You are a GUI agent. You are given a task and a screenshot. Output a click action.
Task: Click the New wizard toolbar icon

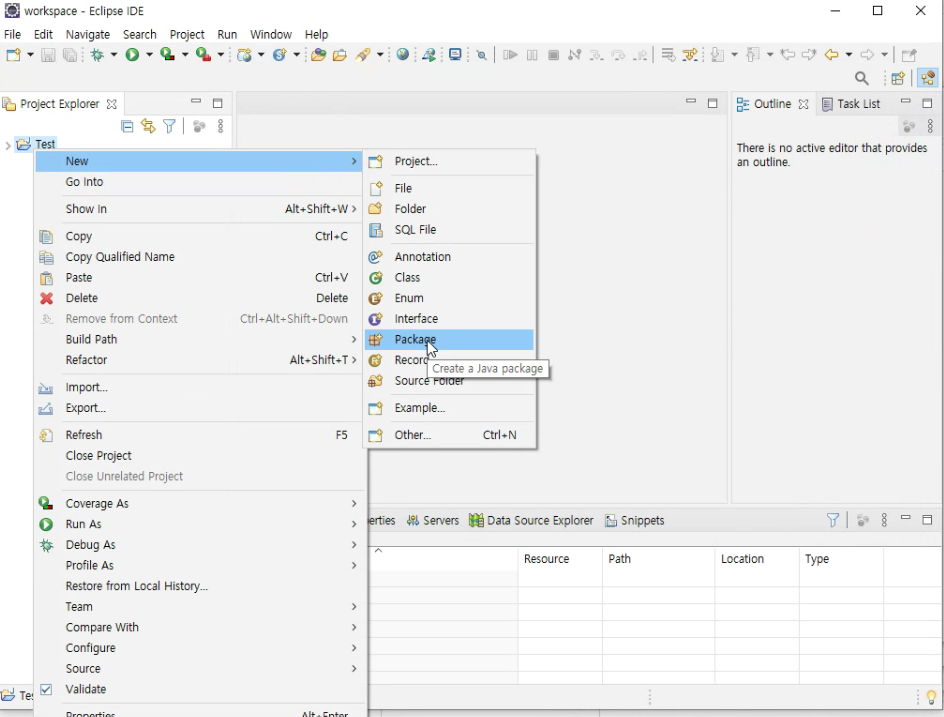(13, 55)
